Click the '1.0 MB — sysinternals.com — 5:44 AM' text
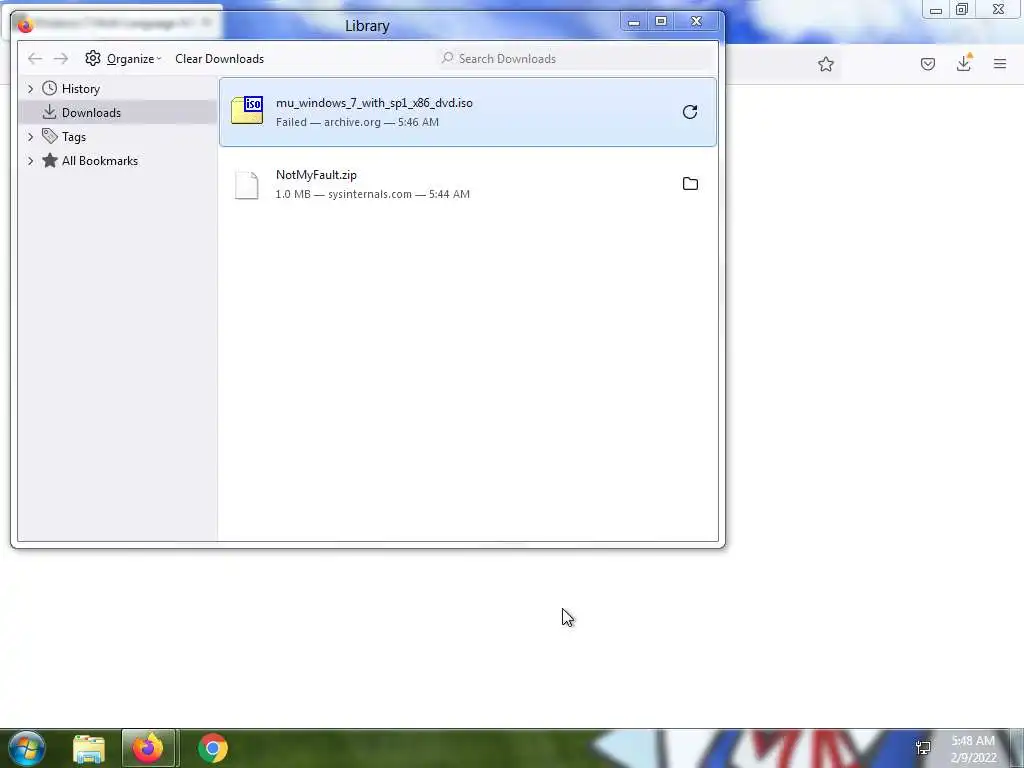This screenshot has height=768, width=1024. [x=372, y=194]
